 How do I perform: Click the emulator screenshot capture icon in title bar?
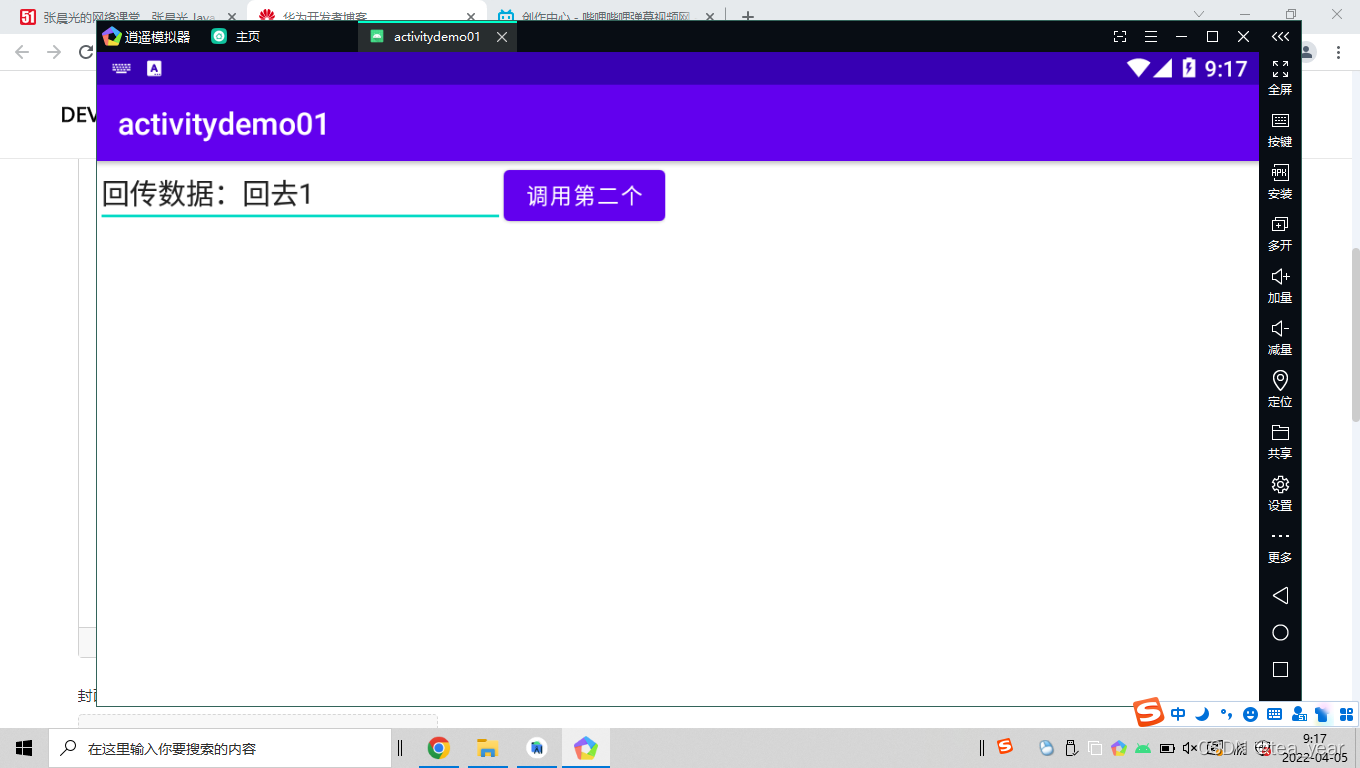click(1120, 37)
